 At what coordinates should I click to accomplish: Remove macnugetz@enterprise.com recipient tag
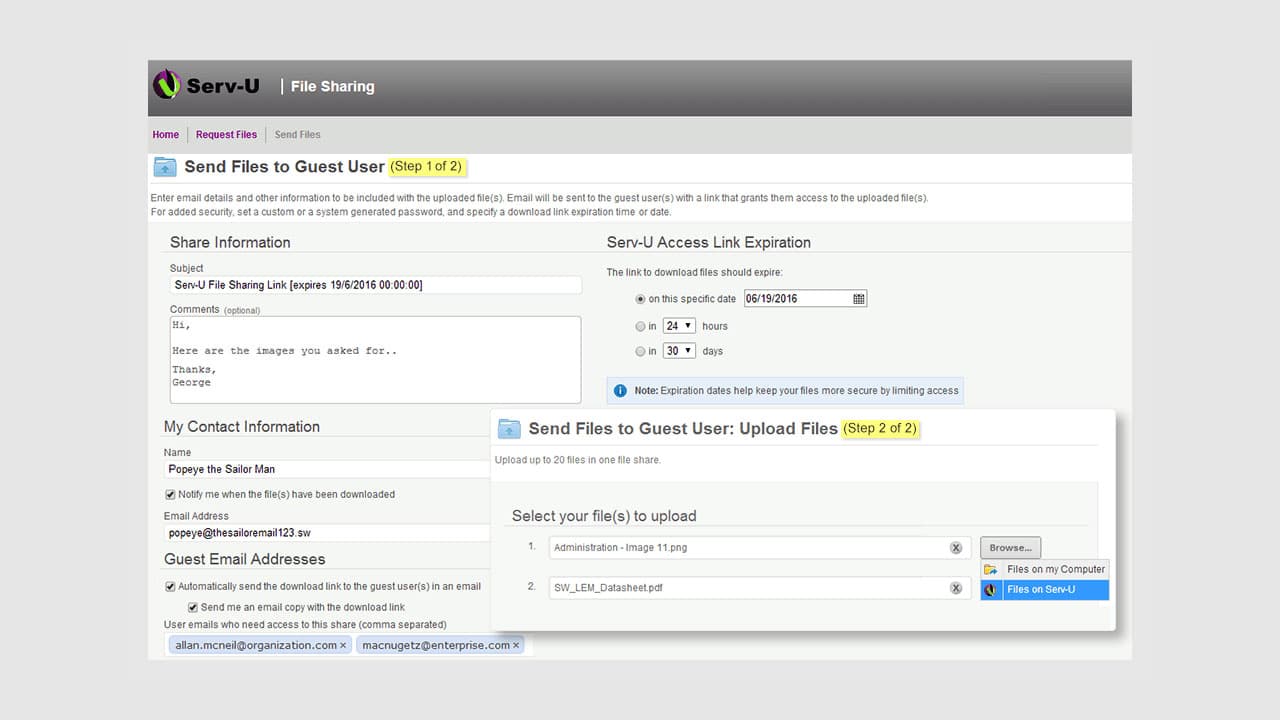[516, 646]
